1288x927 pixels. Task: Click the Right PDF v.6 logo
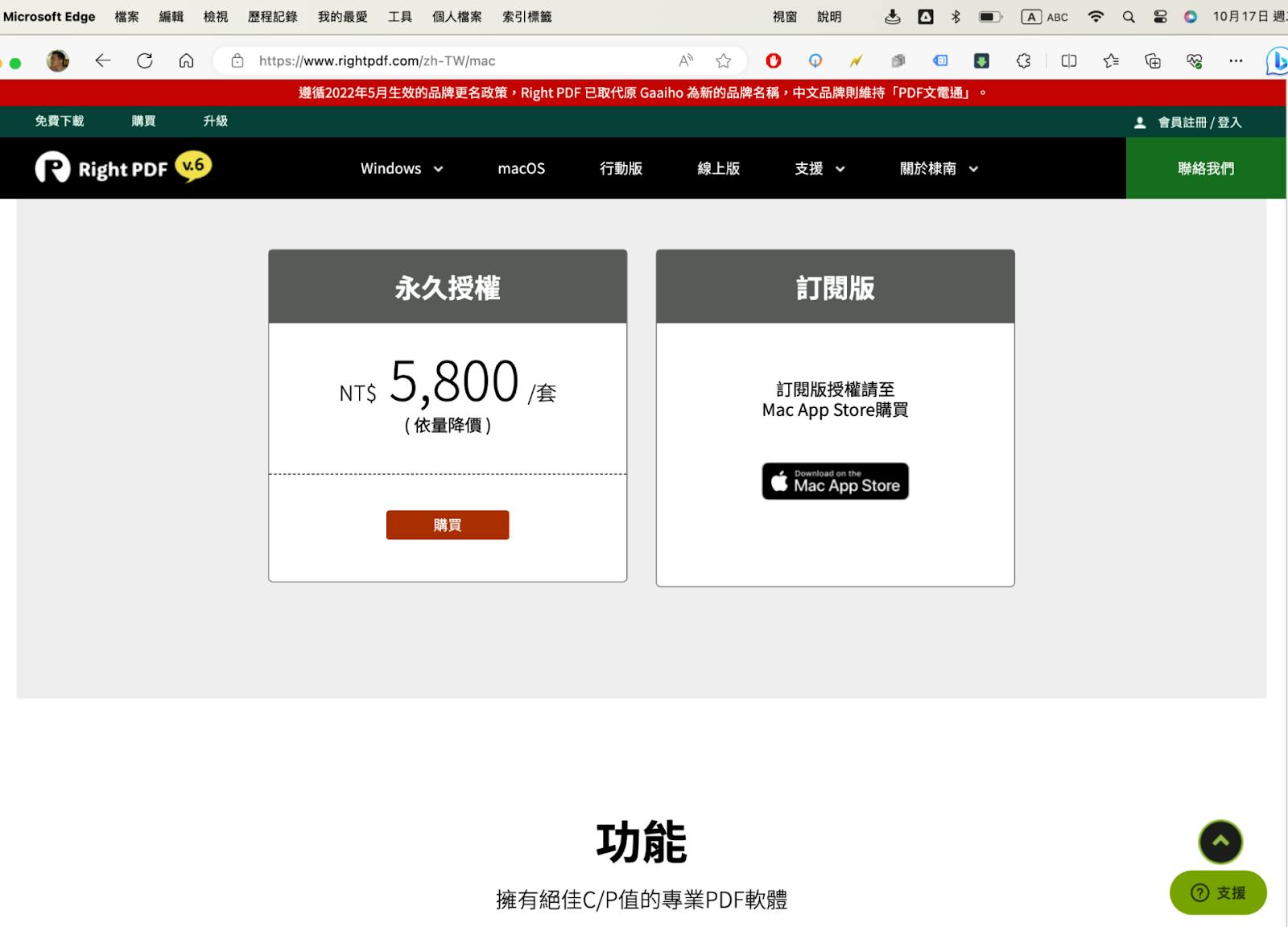123,167
